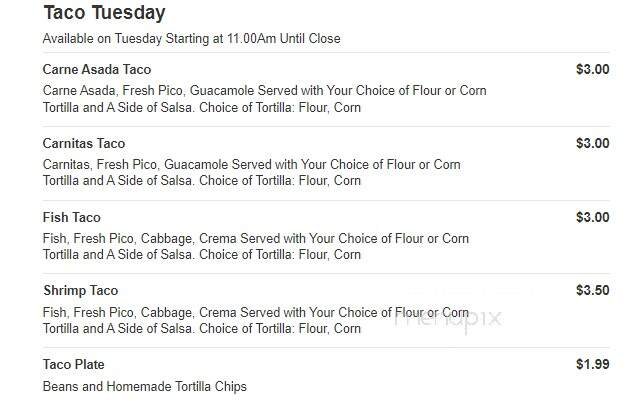Screen dimensions: 627x401
Task: Click the menupix watermark logo
Action: click(x=447, y=319)
